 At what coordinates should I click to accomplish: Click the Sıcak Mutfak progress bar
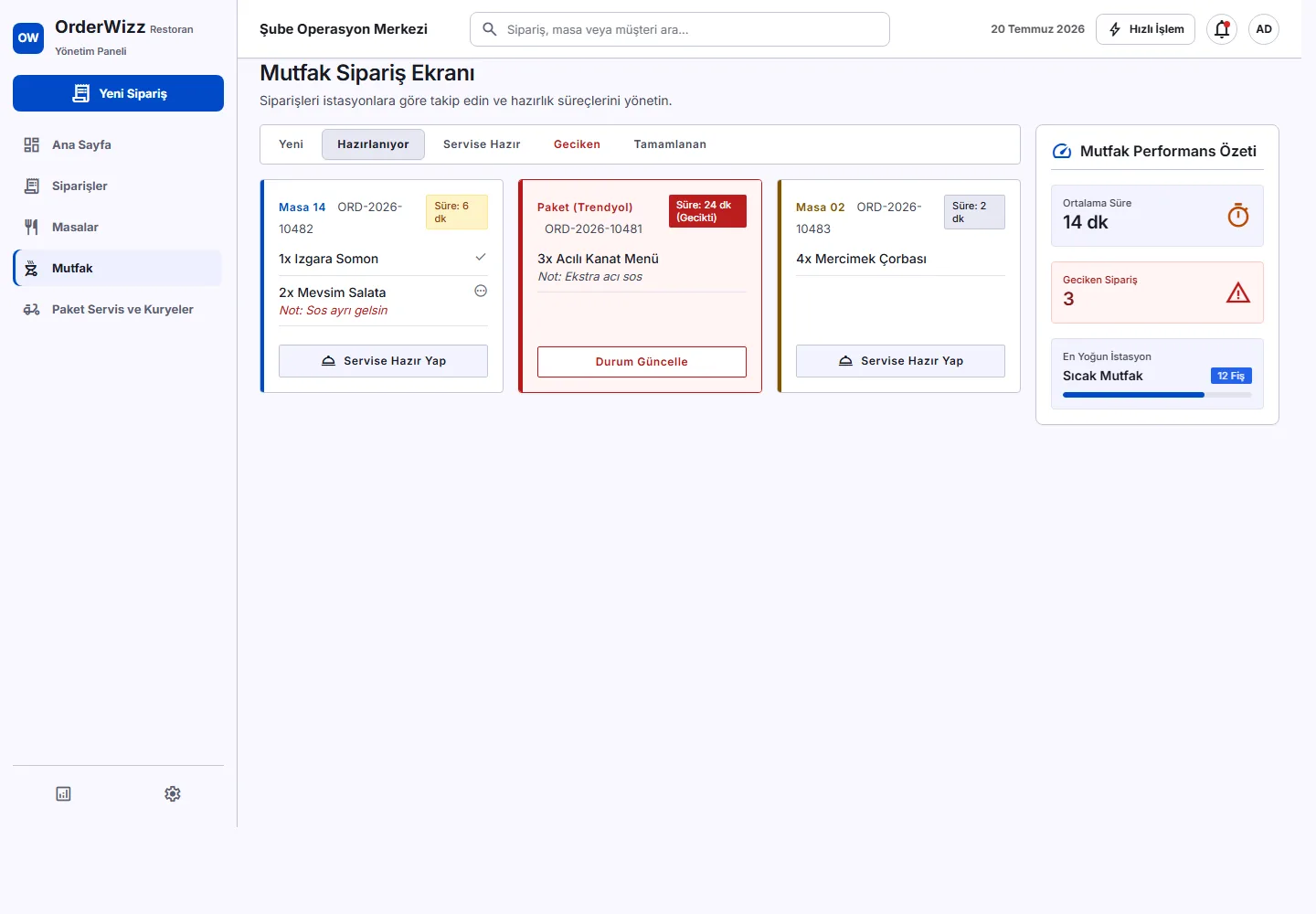1157,395
